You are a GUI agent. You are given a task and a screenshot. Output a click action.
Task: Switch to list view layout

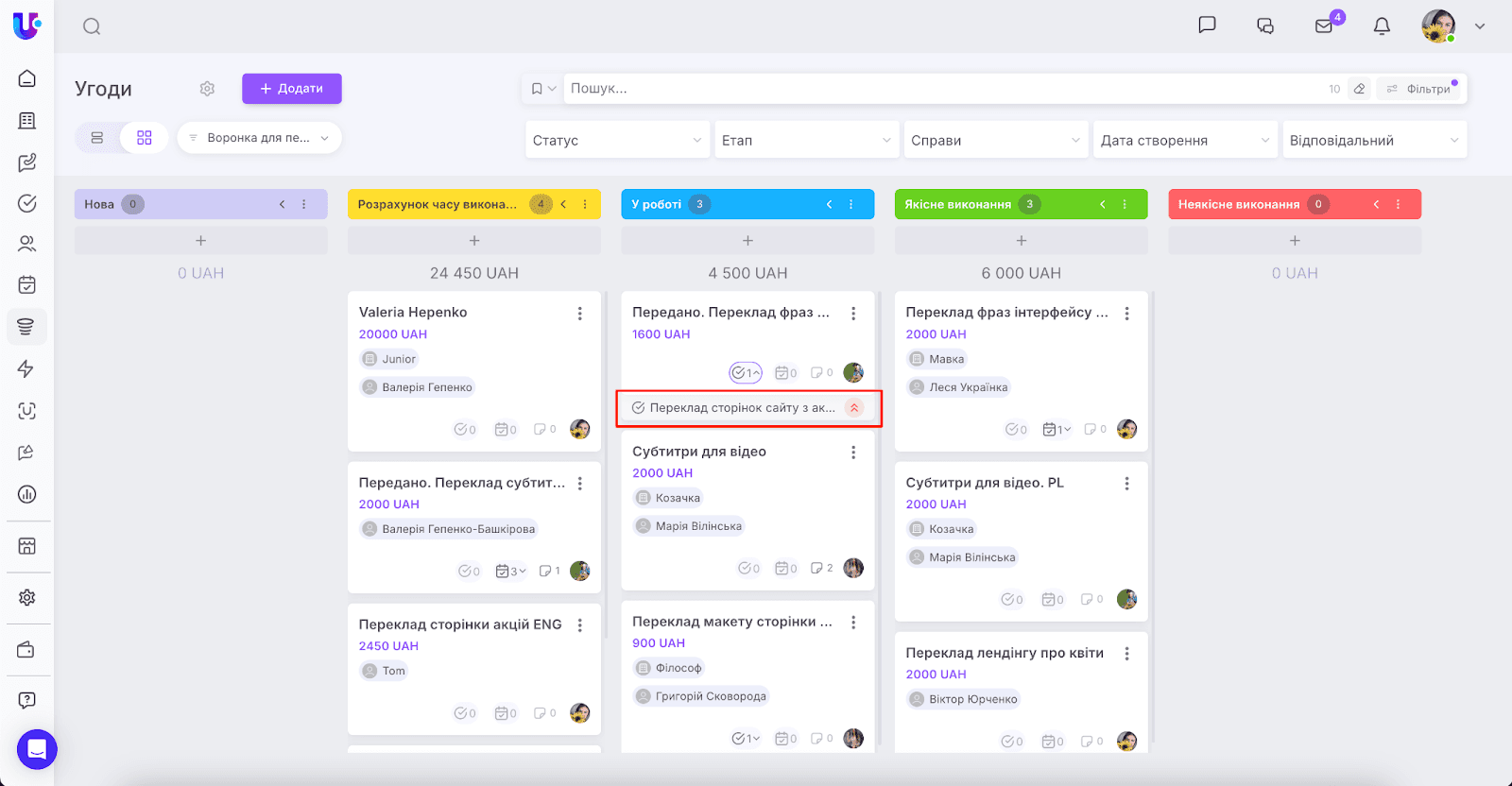pyautogui.click(x=97, y=138)
